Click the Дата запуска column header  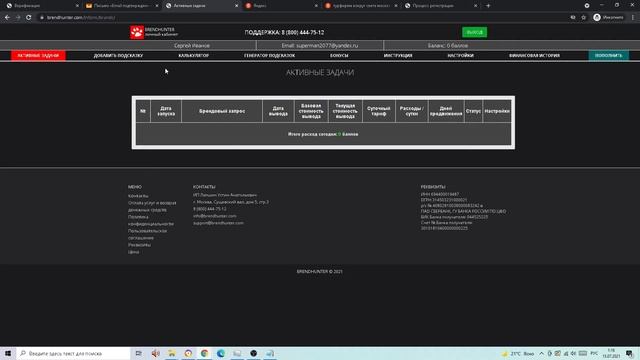click(166, 111)
